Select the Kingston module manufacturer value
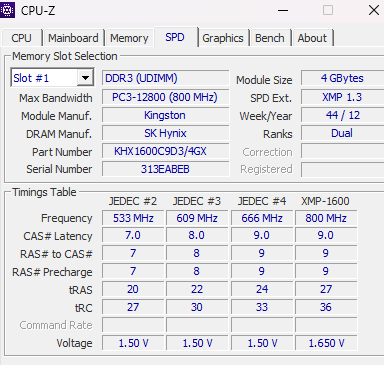The height and width of the screenshot is (365, 384). coord(165,115)
